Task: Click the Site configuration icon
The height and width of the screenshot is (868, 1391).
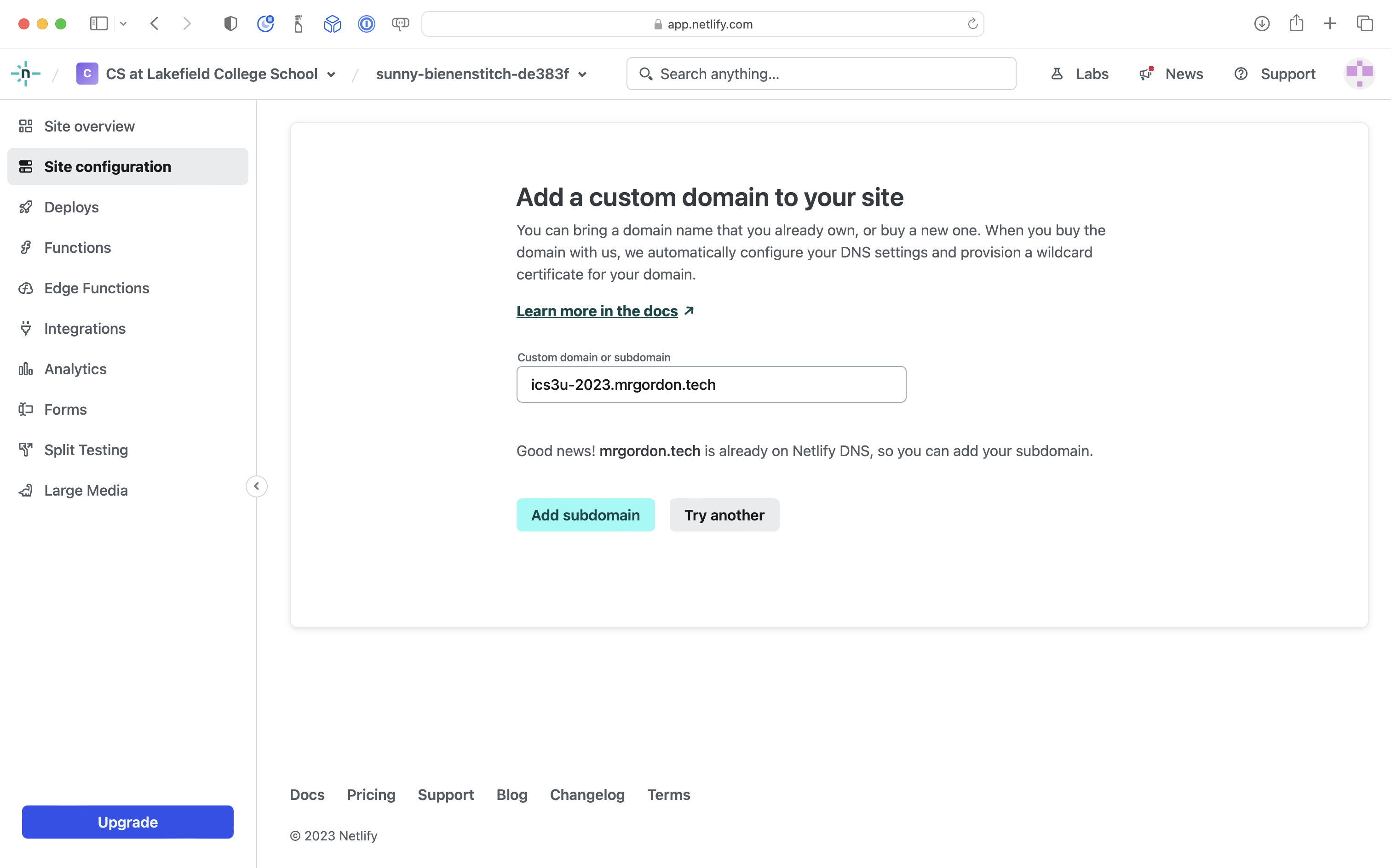Action: pos(25,166)
